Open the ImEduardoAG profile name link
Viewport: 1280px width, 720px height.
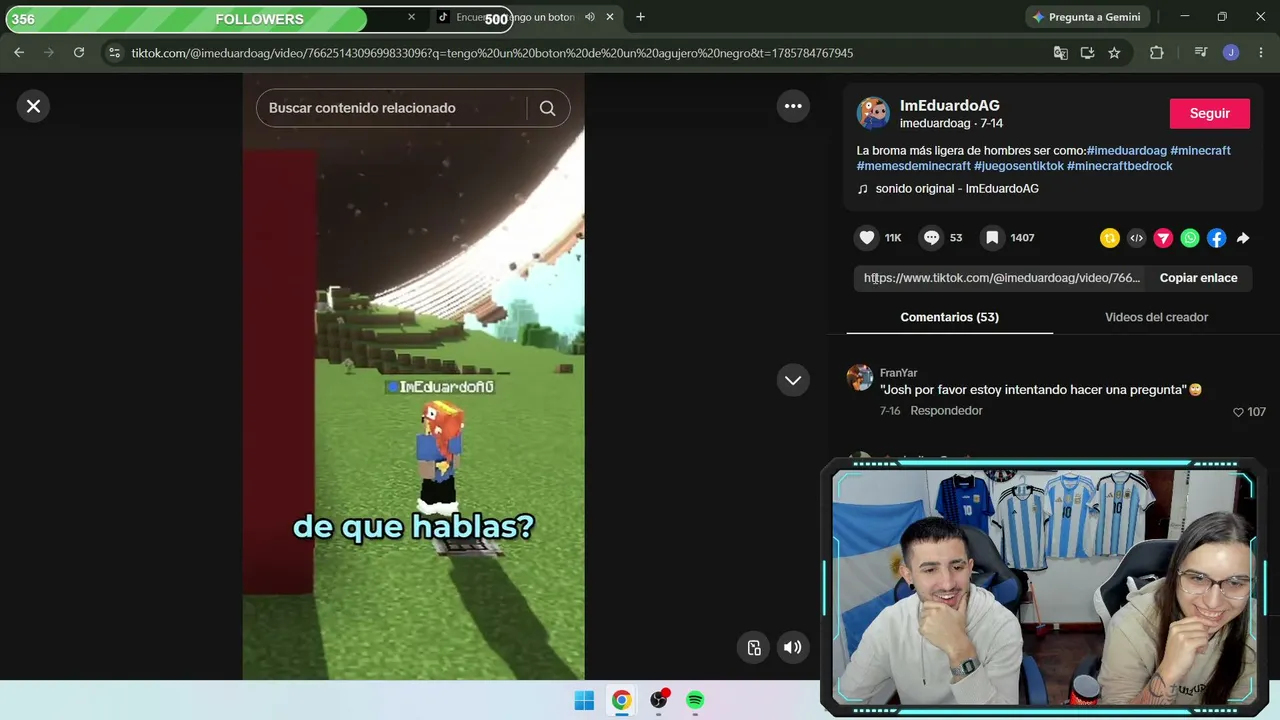(x=949, y=105)
